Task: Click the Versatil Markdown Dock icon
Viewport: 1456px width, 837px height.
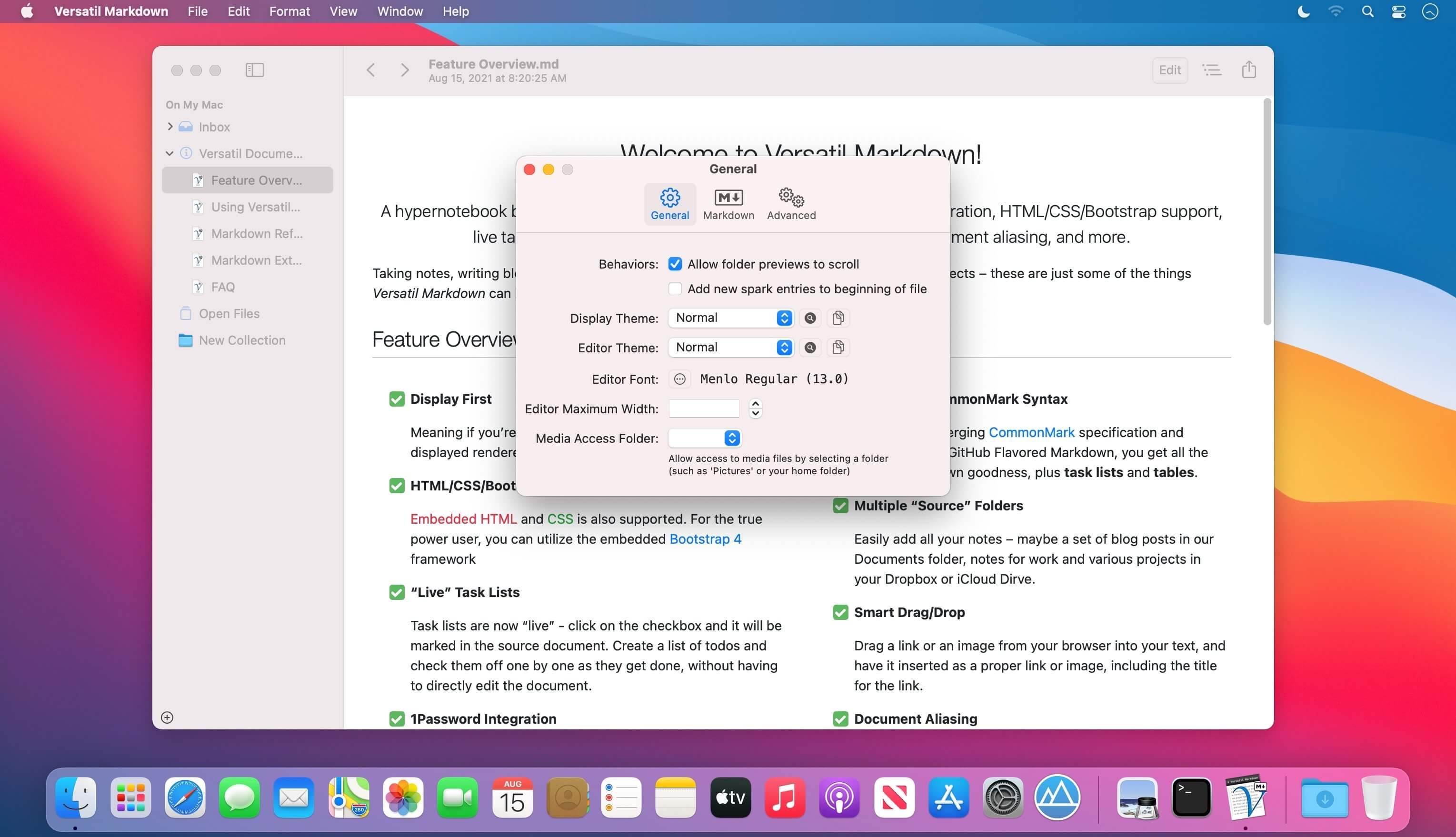Action: 1246,797
